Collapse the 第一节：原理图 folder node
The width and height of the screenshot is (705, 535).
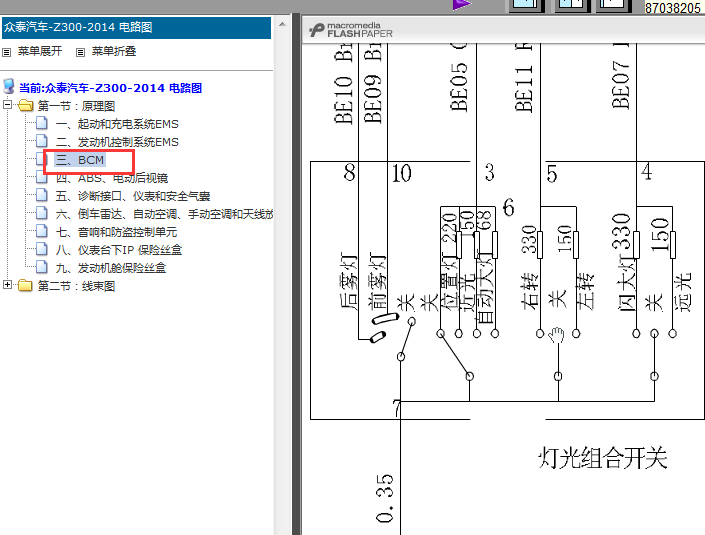[7, 105]
